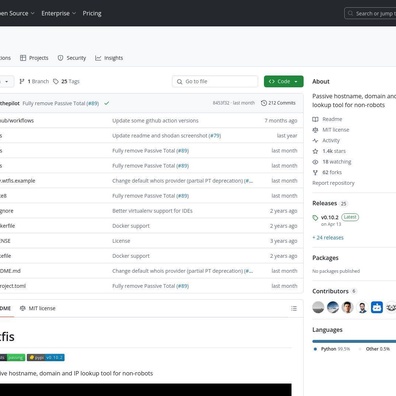Click the branch icon beside 1 Branch
The height and width of the screenshot is (396, 396).
click(22, 81)
